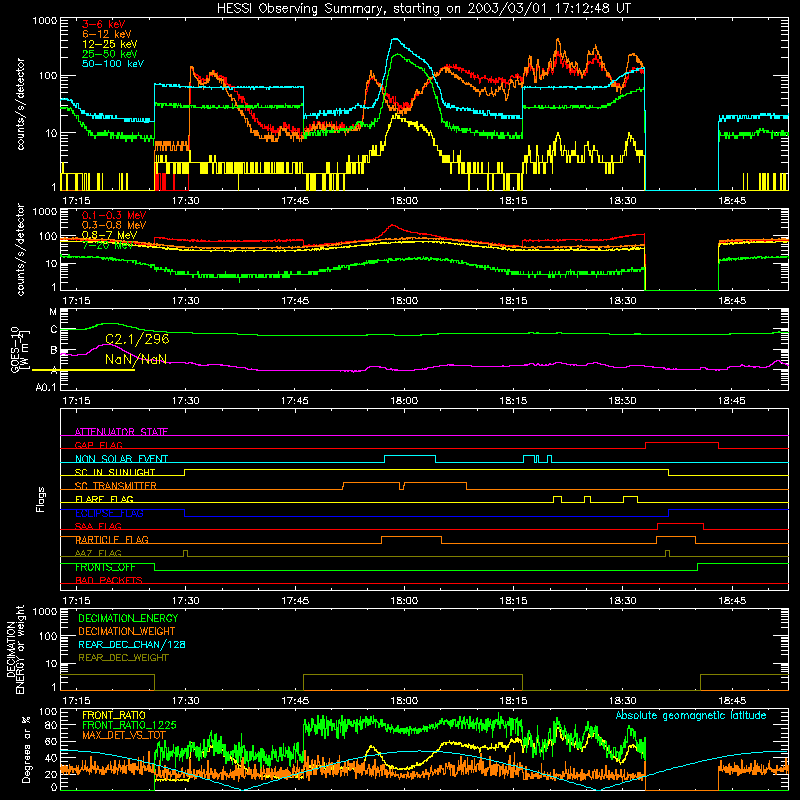Viewport: 800px width, 800px height.
Task: Click the FLARE_FLAG label
Action: [x=104, y=499]
